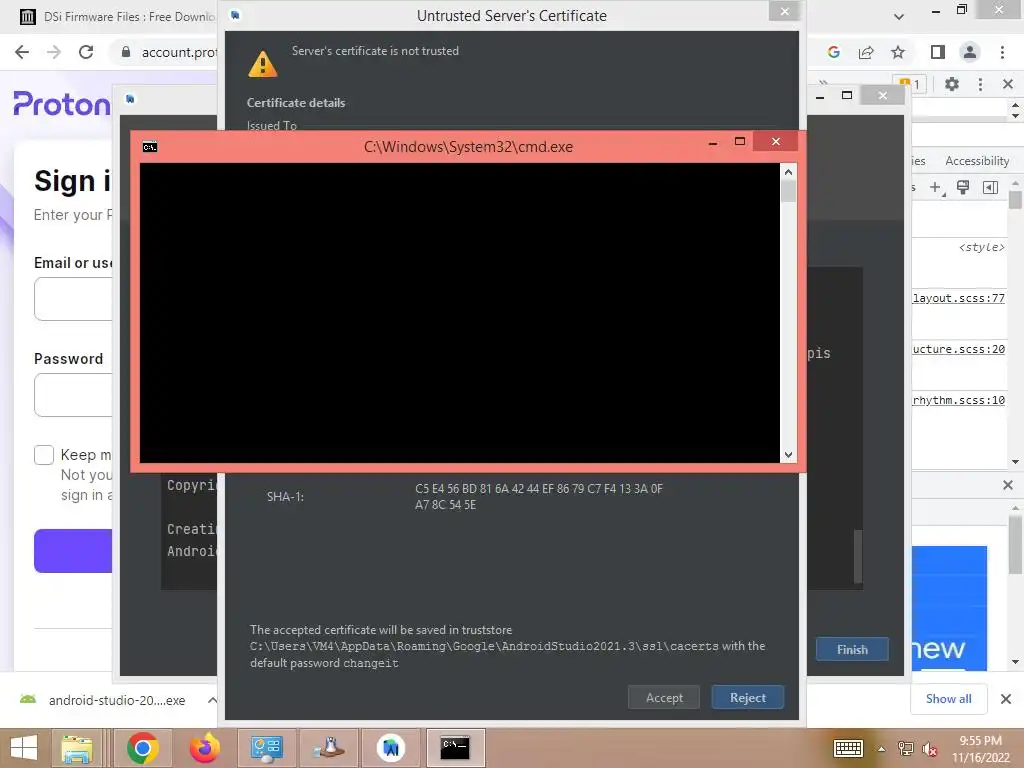
Task: Open Chrome from taskbar
Action: click(143, 748)
